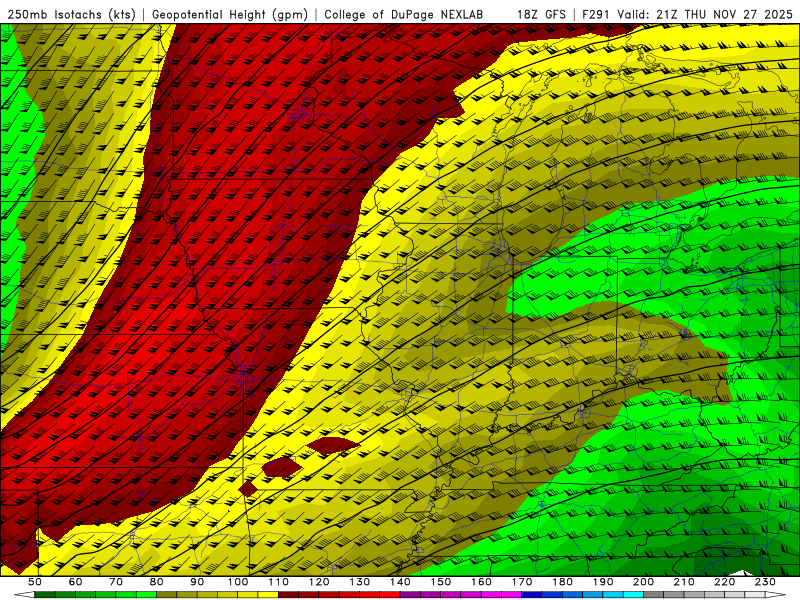This screenshot has height=600, width=800.
Task: Click the 150 label on the color scale
Action: point(441,582)
